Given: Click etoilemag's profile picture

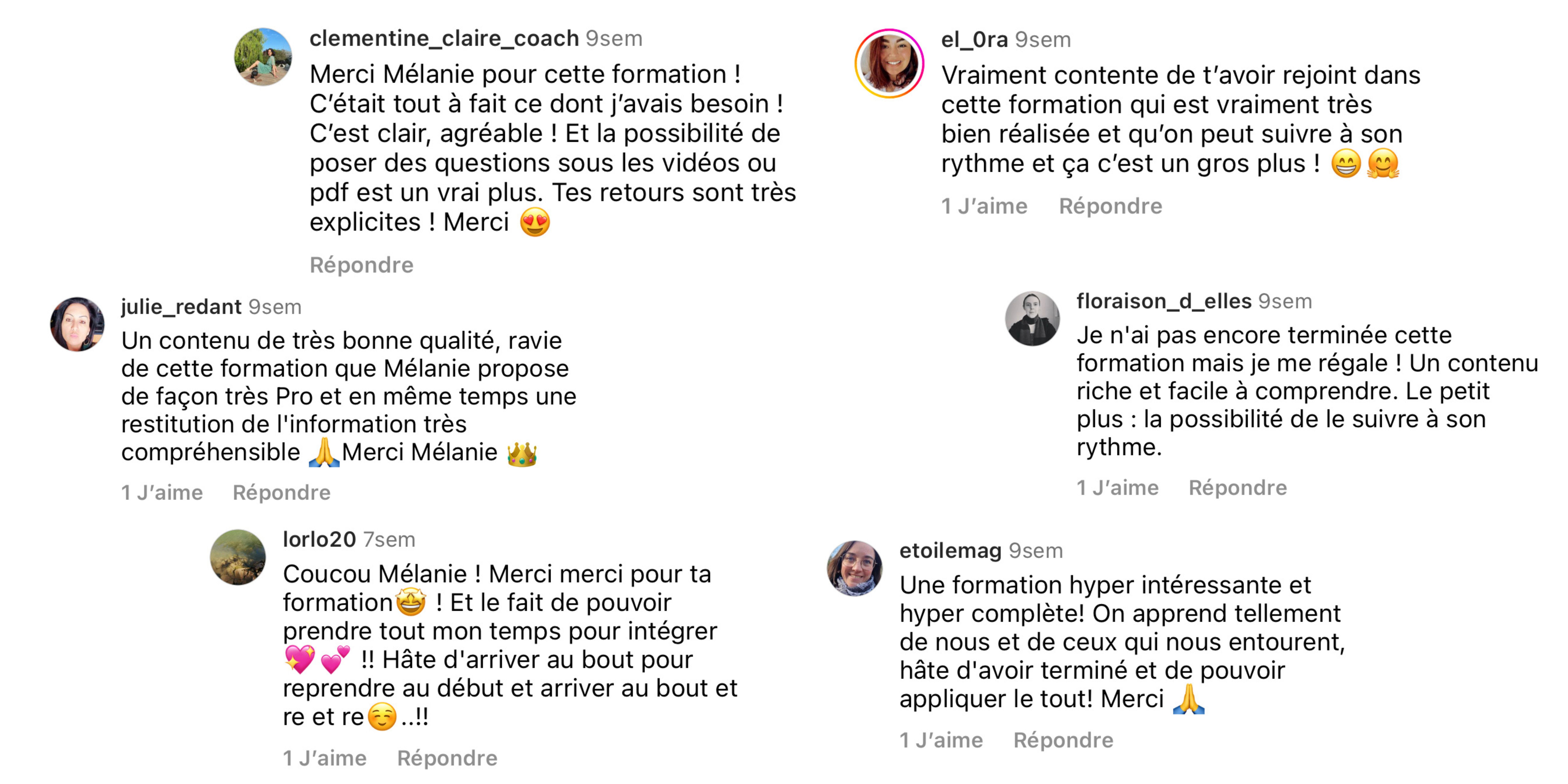Looking at the screenshot, I should click(855, 568).
